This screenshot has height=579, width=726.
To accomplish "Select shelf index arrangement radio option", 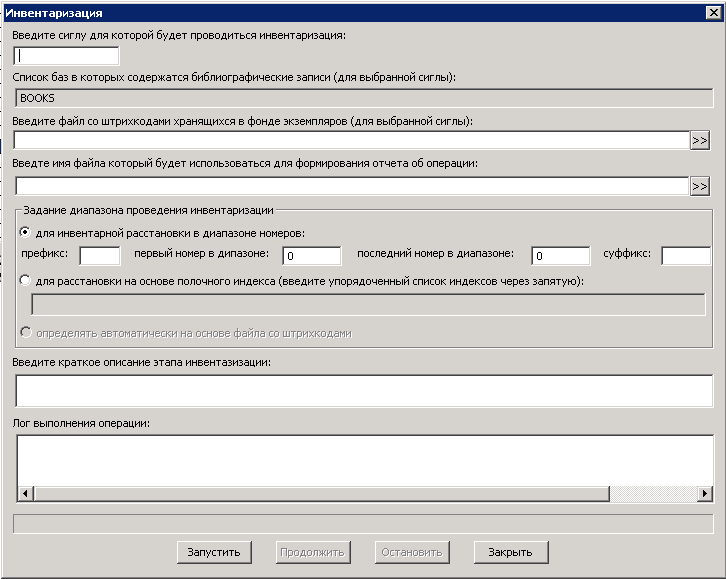I will tap(26, 281).
